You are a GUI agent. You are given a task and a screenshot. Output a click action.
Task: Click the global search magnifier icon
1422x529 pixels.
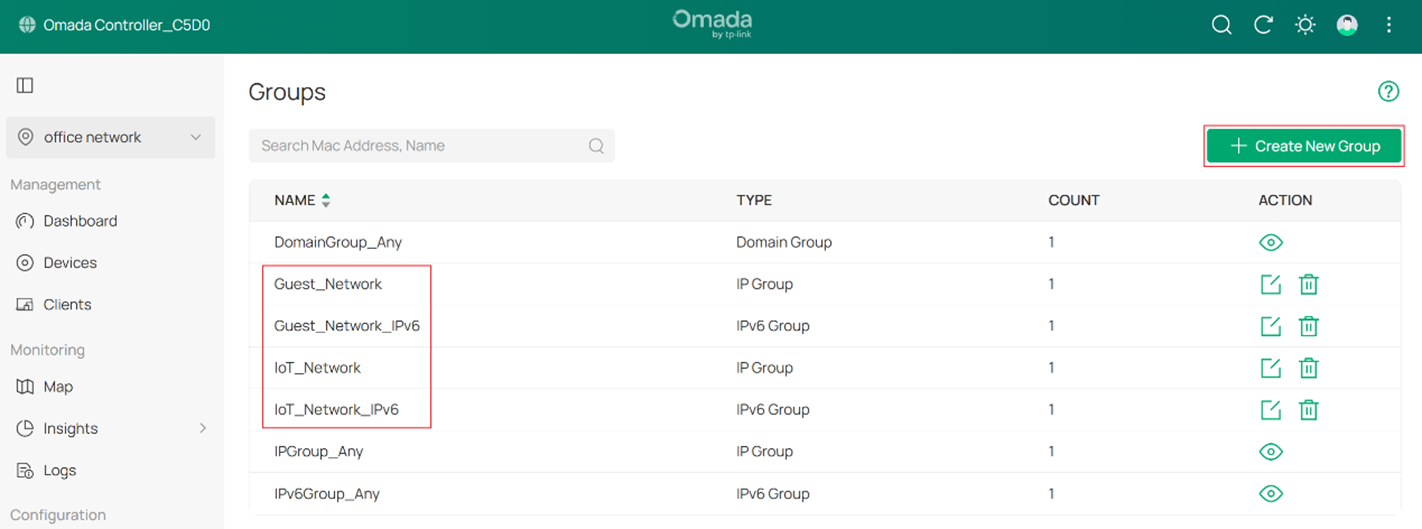click(x=1221, y=25)
